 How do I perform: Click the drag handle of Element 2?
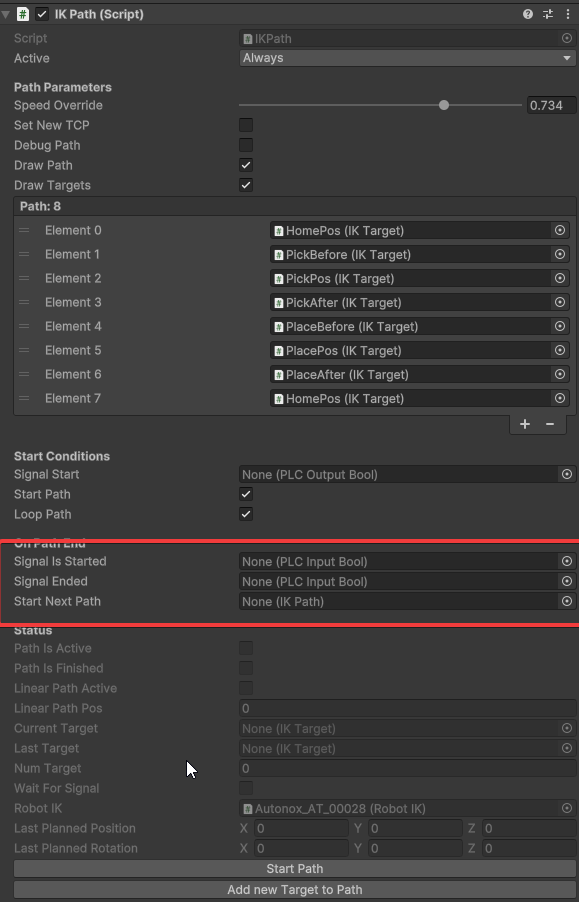pyautogui.click(x=24, y=278)
